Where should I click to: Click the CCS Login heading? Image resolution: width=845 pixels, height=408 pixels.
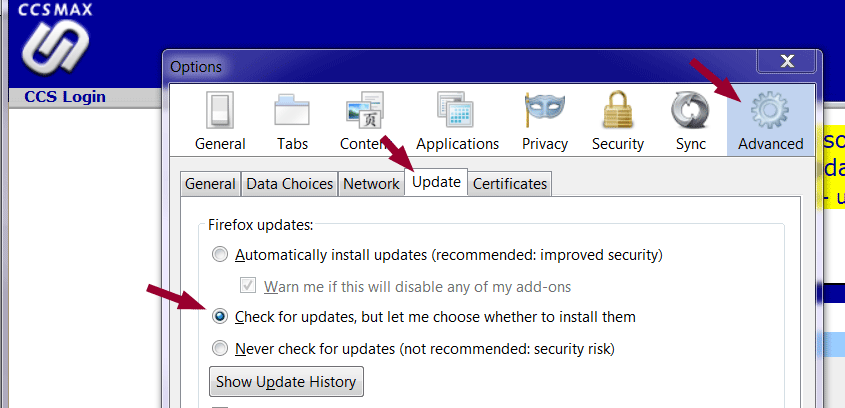(65, 97)
